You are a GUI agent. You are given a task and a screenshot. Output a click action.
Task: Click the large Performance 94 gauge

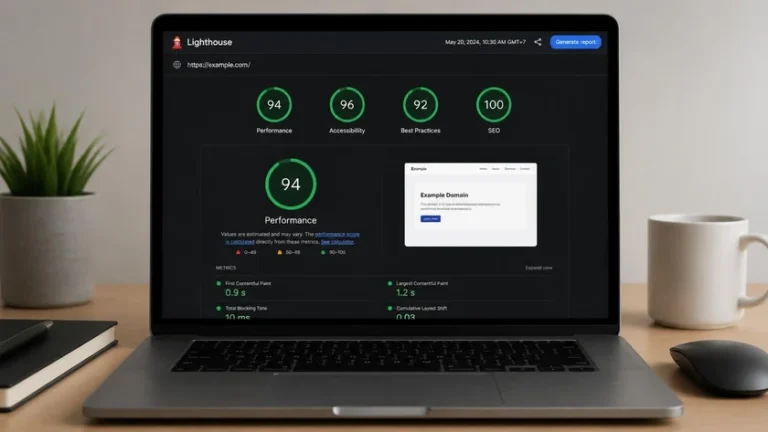291,184
